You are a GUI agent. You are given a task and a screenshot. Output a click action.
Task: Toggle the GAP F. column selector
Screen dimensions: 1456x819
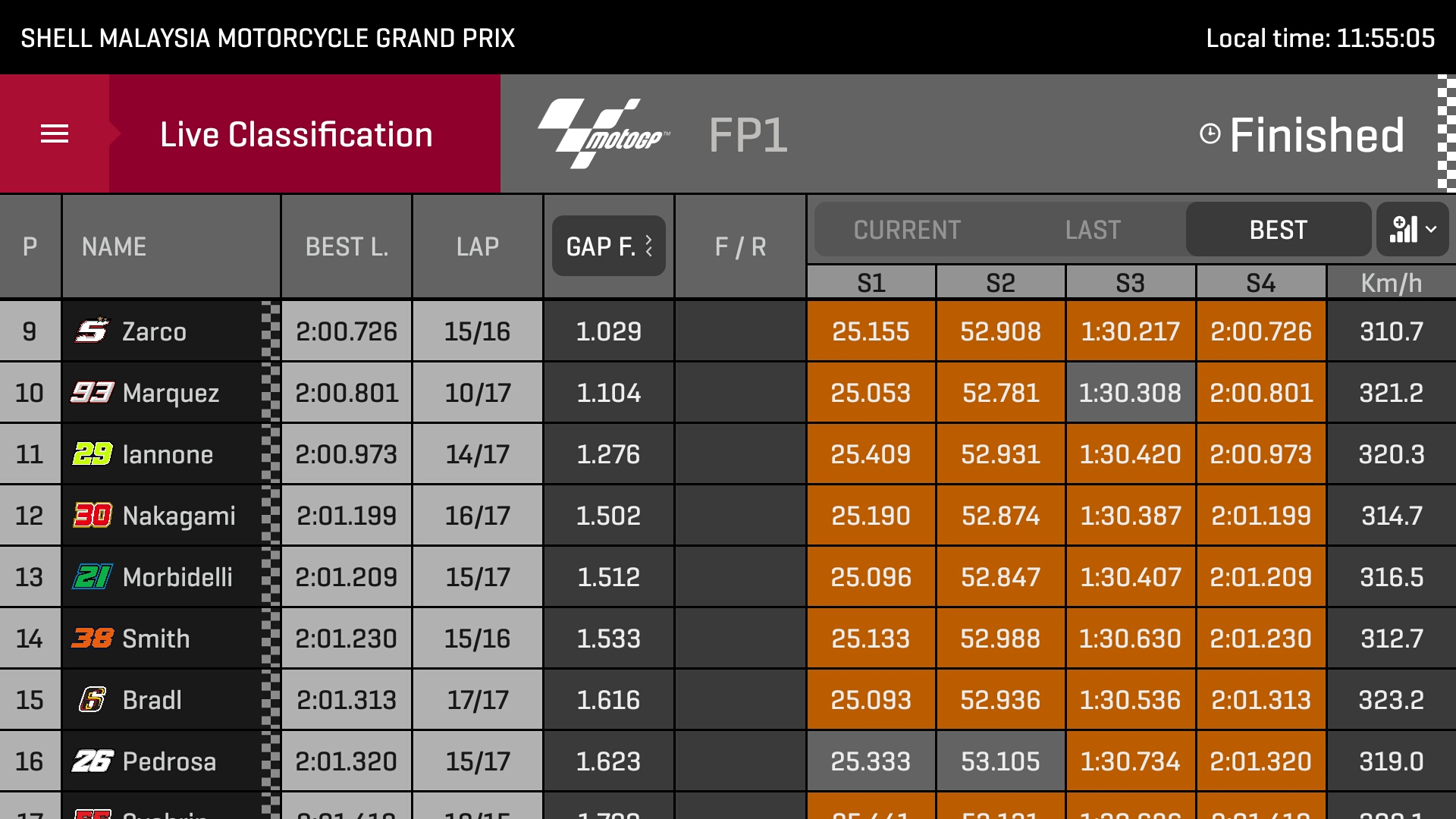tap(609, 246)
